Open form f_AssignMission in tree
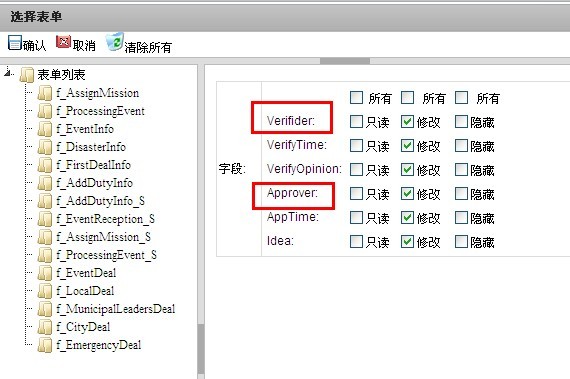Viewport: 570px width, 379px height. tap(97, 93)
